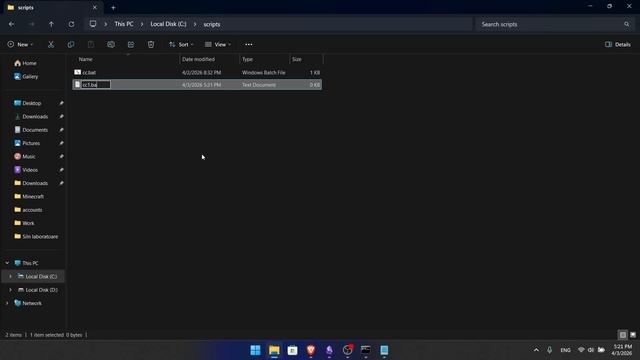Click the Delete trash icon
The image size is (640, 360).
[x=151, y=44]
